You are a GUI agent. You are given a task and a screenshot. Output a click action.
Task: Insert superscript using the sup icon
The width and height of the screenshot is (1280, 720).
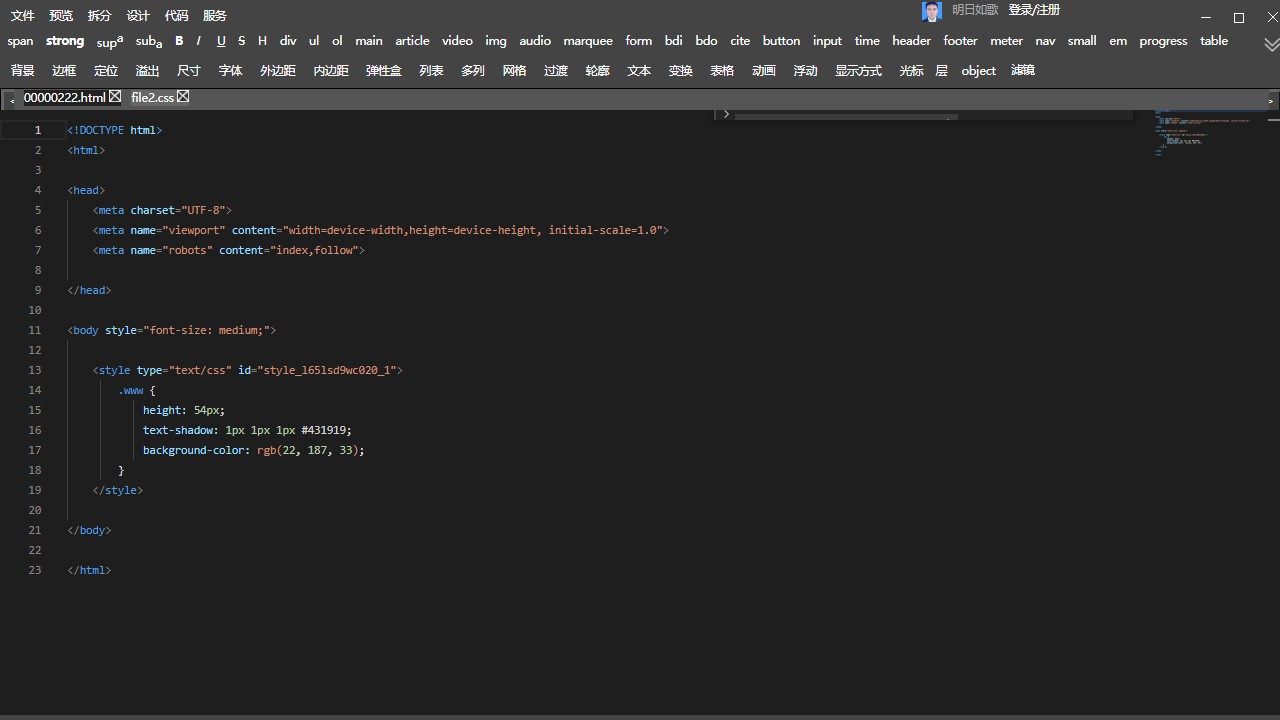pos(109,41)
